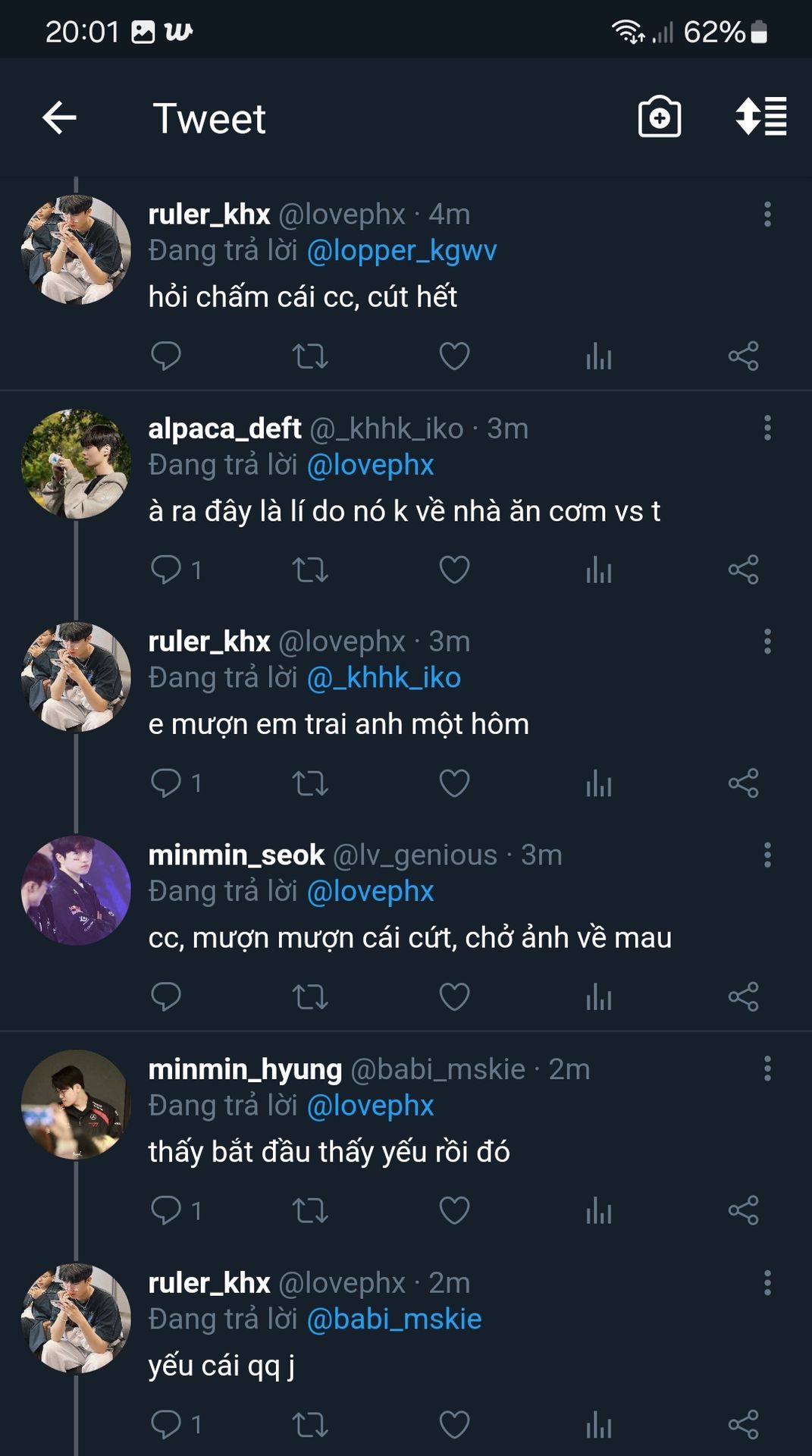Open the reply sorting icon in header

[x=760, y=117]
